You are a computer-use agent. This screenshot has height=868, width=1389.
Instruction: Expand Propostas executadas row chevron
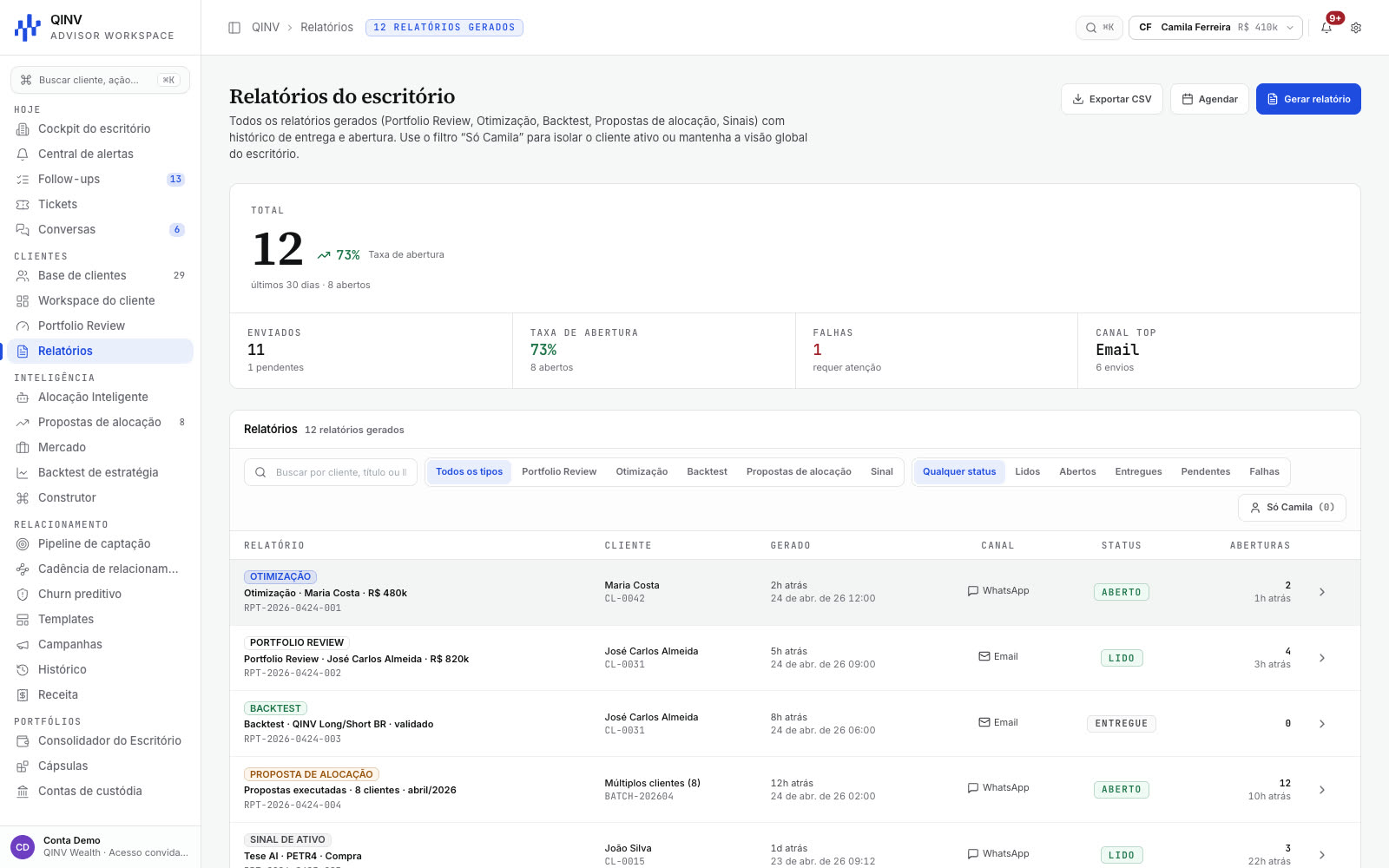pos(1322,790)
